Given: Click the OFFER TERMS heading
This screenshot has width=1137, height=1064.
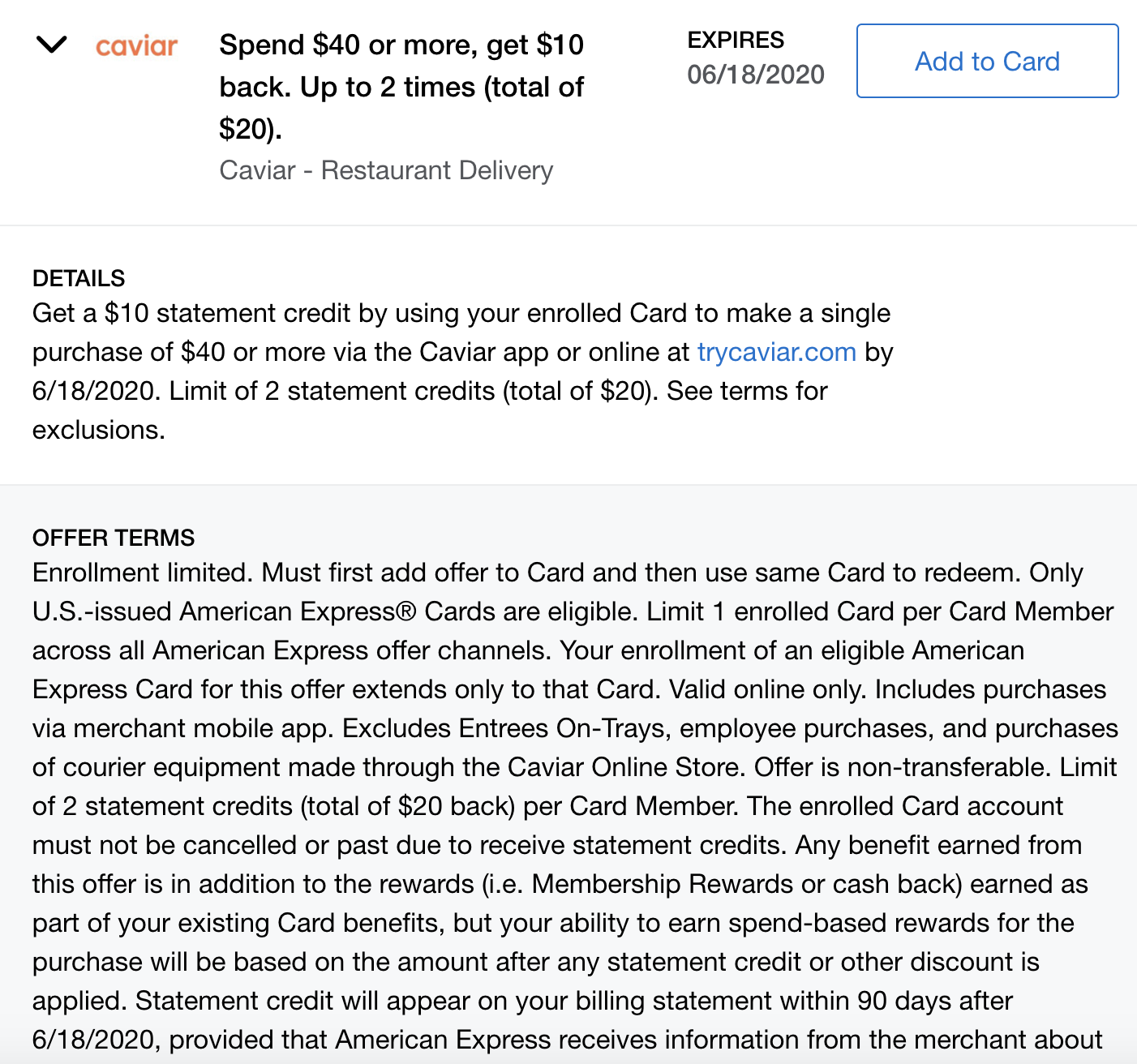Looking at the screenshot, I should [x=114, y=538].
